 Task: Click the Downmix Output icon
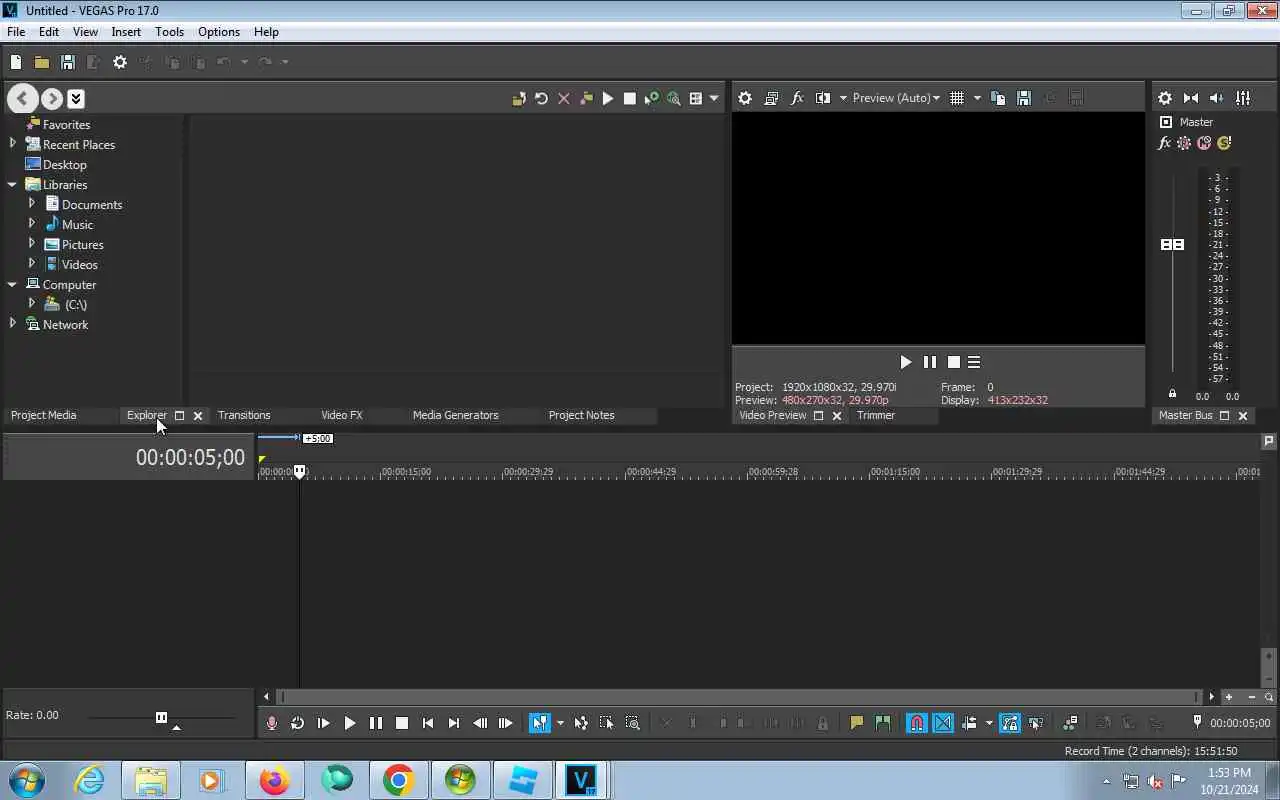[1191, 98]
